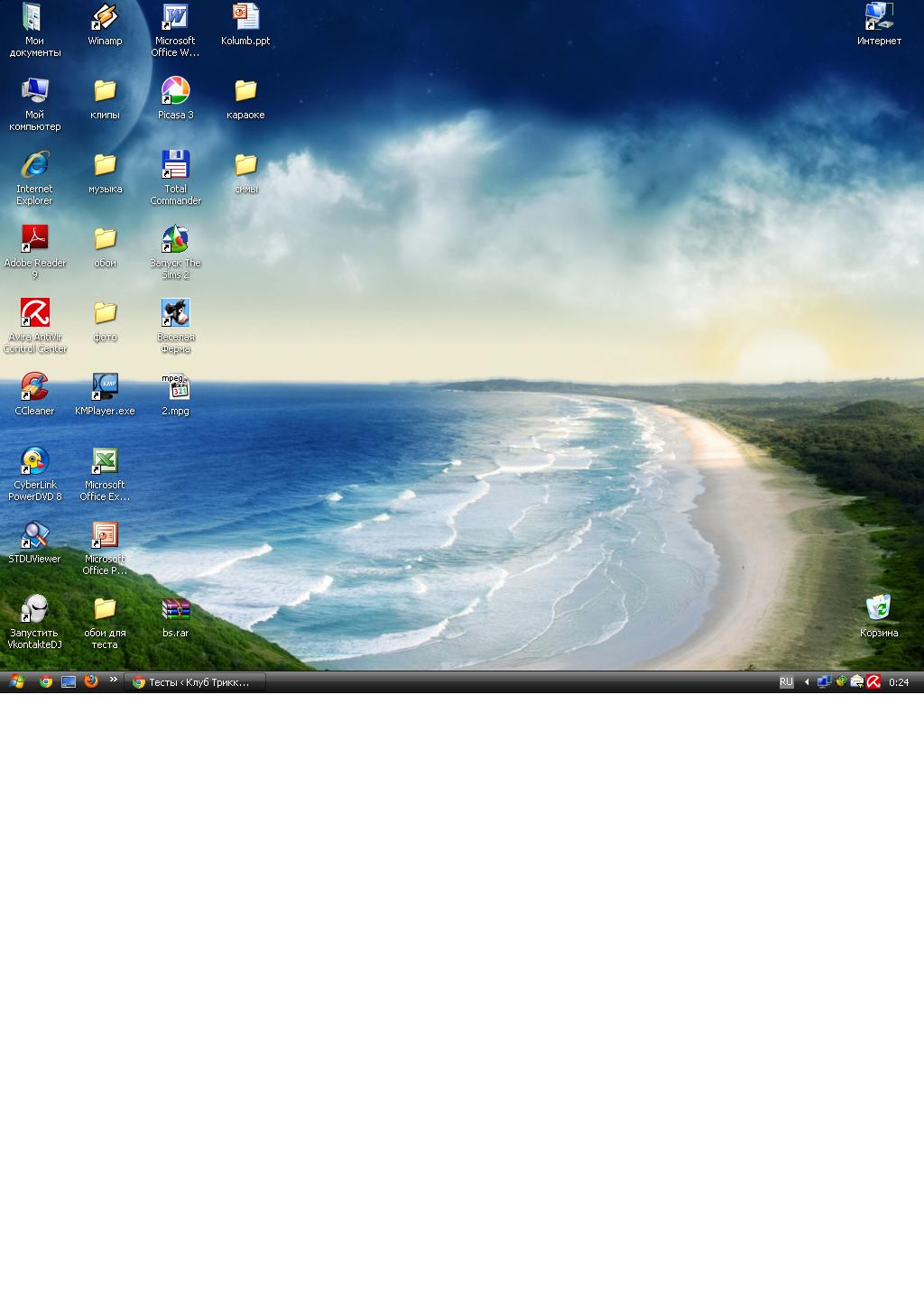Viewport: 924px width, 1315px height.
Task: Click the STDUViewer desktop shortcut
Action: point(34,535)
